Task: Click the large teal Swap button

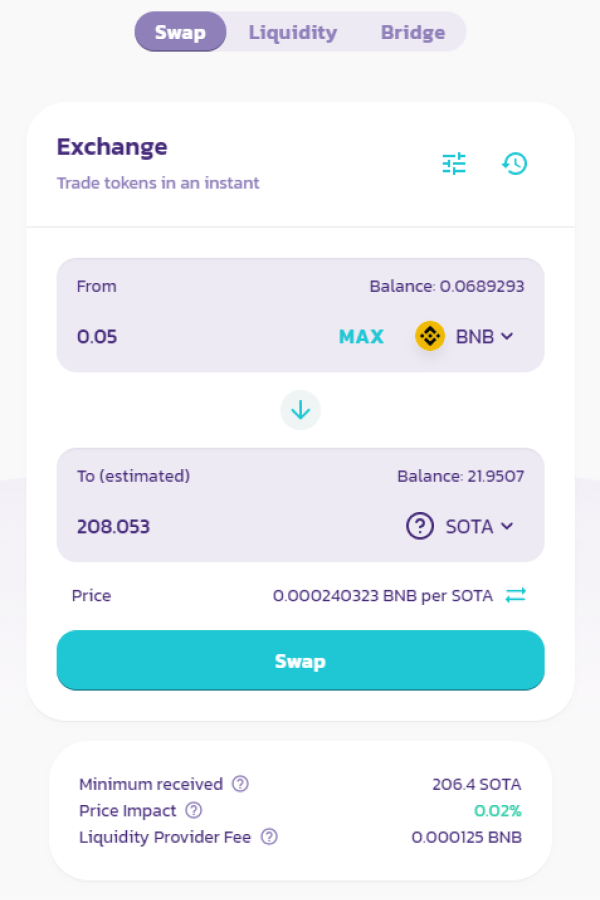Action: coord(300,660)
